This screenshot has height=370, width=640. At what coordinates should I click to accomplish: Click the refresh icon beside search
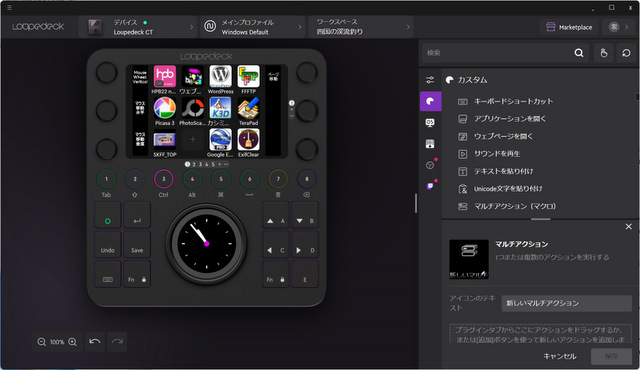tap(626, 53)
